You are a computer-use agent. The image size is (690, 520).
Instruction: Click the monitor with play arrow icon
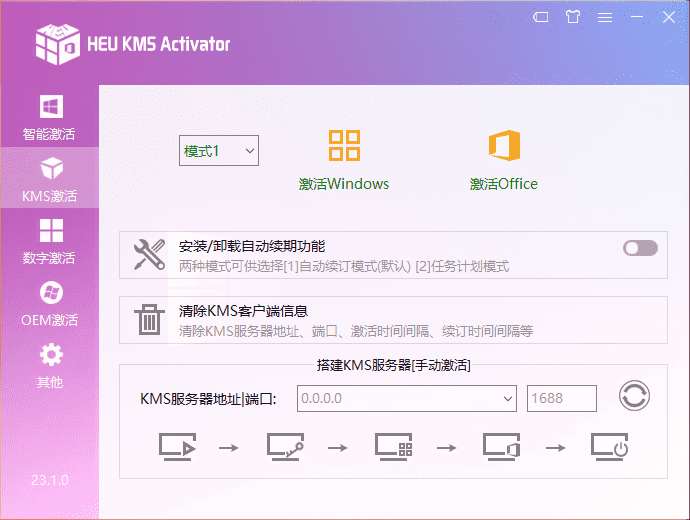point(176,447)
